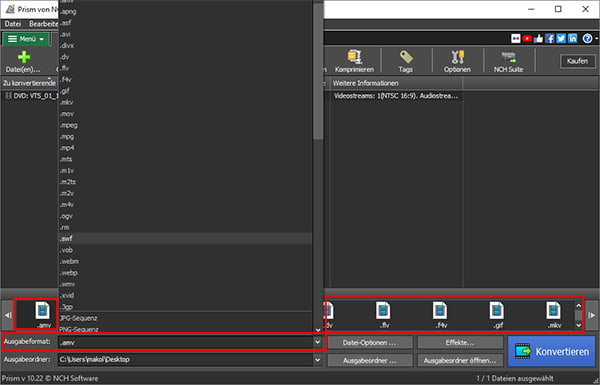Select the .amv format icon

42,315
